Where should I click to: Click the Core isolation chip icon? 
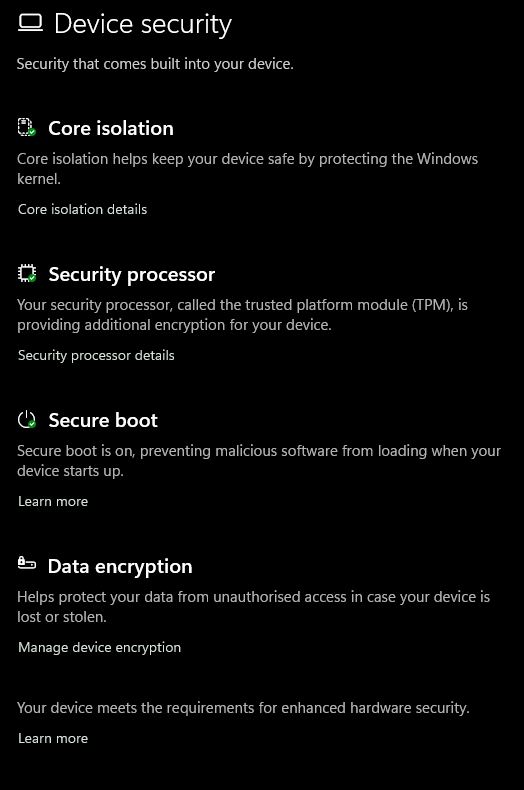click(27, 127)
